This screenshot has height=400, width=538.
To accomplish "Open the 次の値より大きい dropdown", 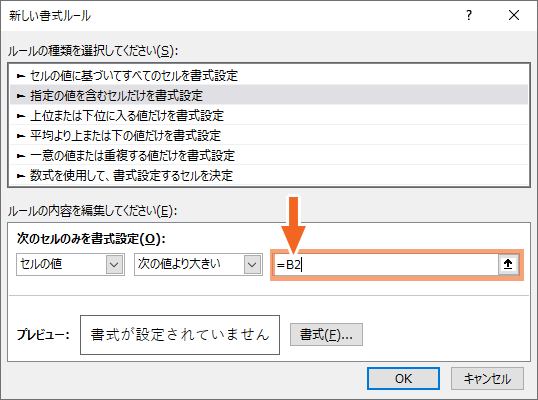I will coord(198,264).
